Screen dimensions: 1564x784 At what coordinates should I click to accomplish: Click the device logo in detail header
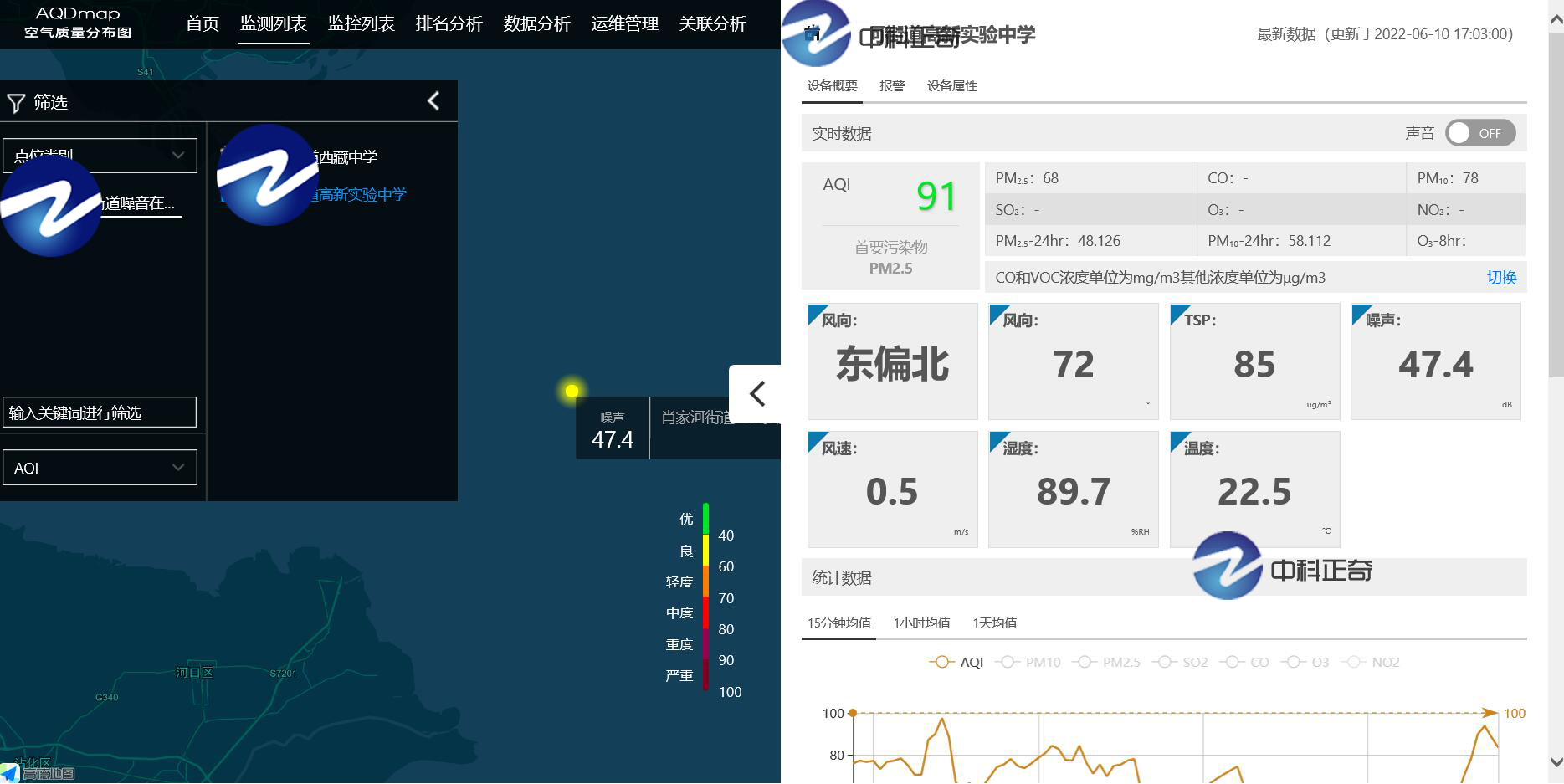pyautogui.click(x=816, y=34)
